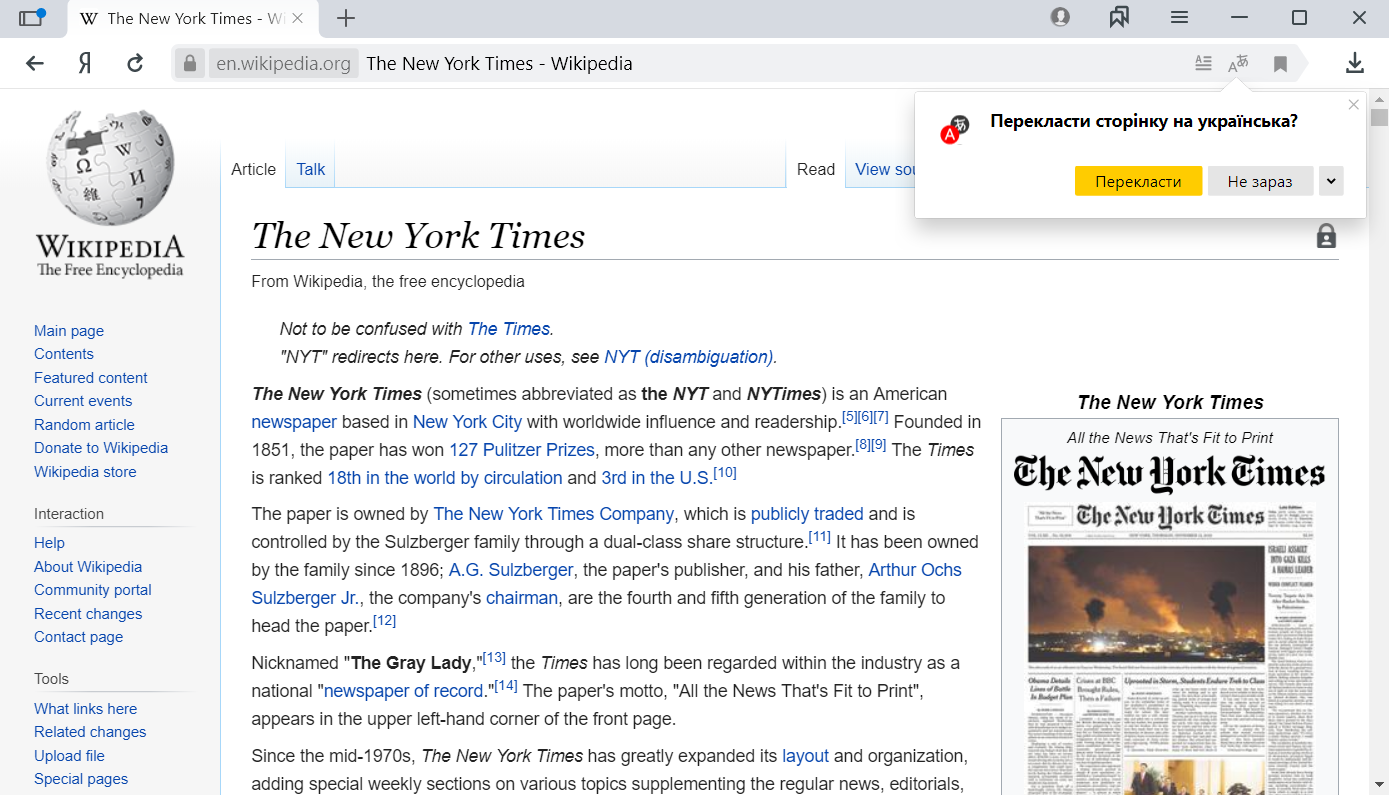
Task: Open the Upload file link
Action: [69, 756]
